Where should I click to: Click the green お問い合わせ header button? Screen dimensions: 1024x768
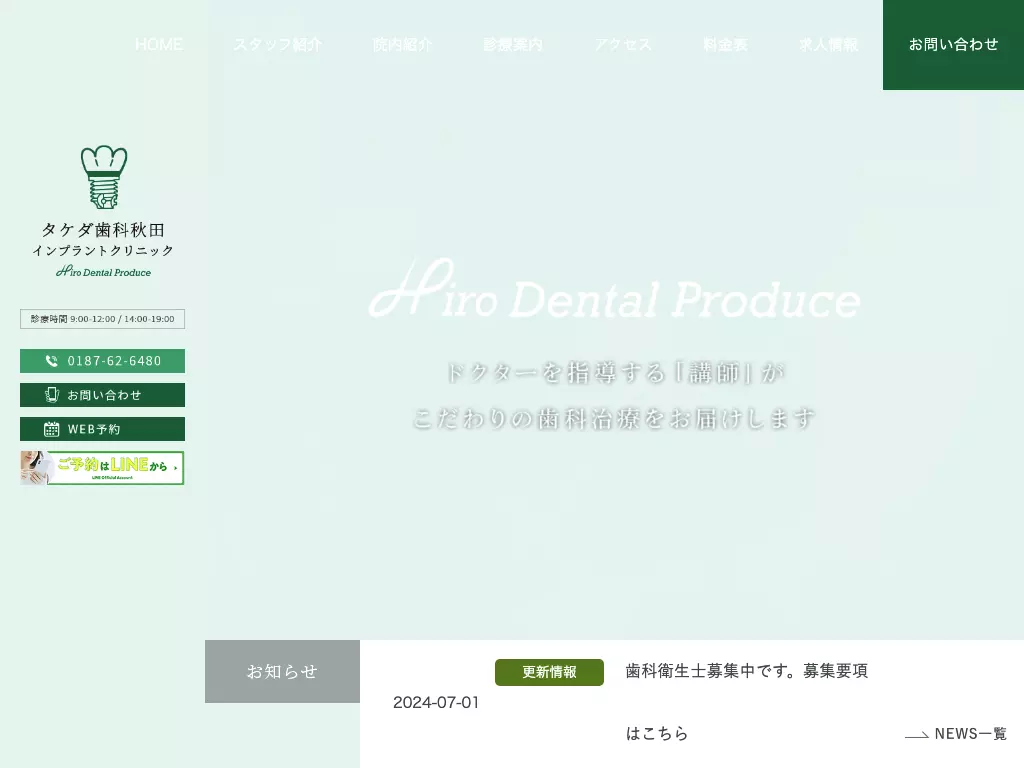[x=953, y=44]
